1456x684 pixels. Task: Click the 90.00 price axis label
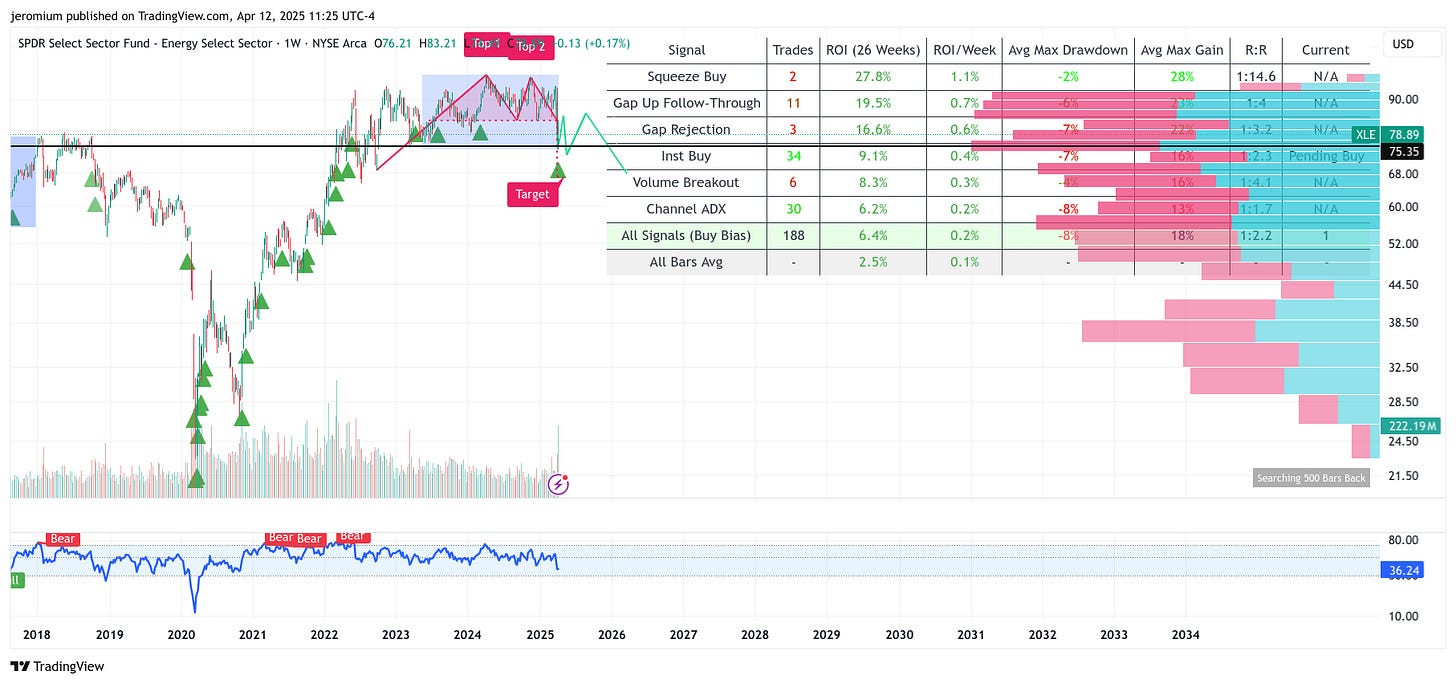[x=1403, y=98]
